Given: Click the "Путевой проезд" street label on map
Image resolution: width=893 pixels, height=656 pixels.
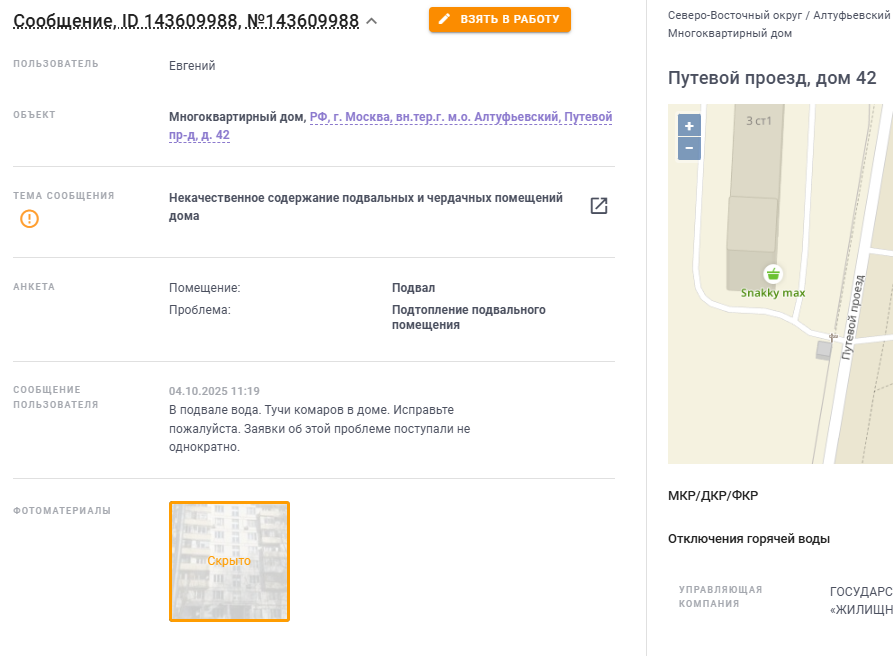Looking at the screenshot, I should 853,317.
